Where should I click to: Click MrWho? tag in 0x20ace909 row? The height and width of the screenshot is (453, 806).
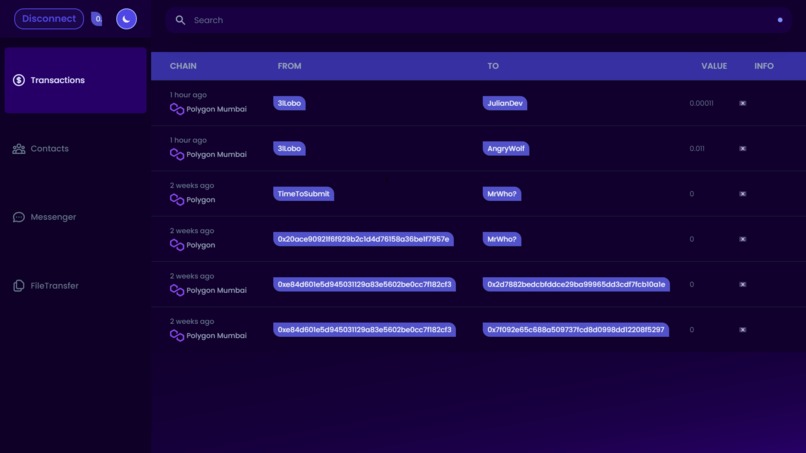click(502, 239)
